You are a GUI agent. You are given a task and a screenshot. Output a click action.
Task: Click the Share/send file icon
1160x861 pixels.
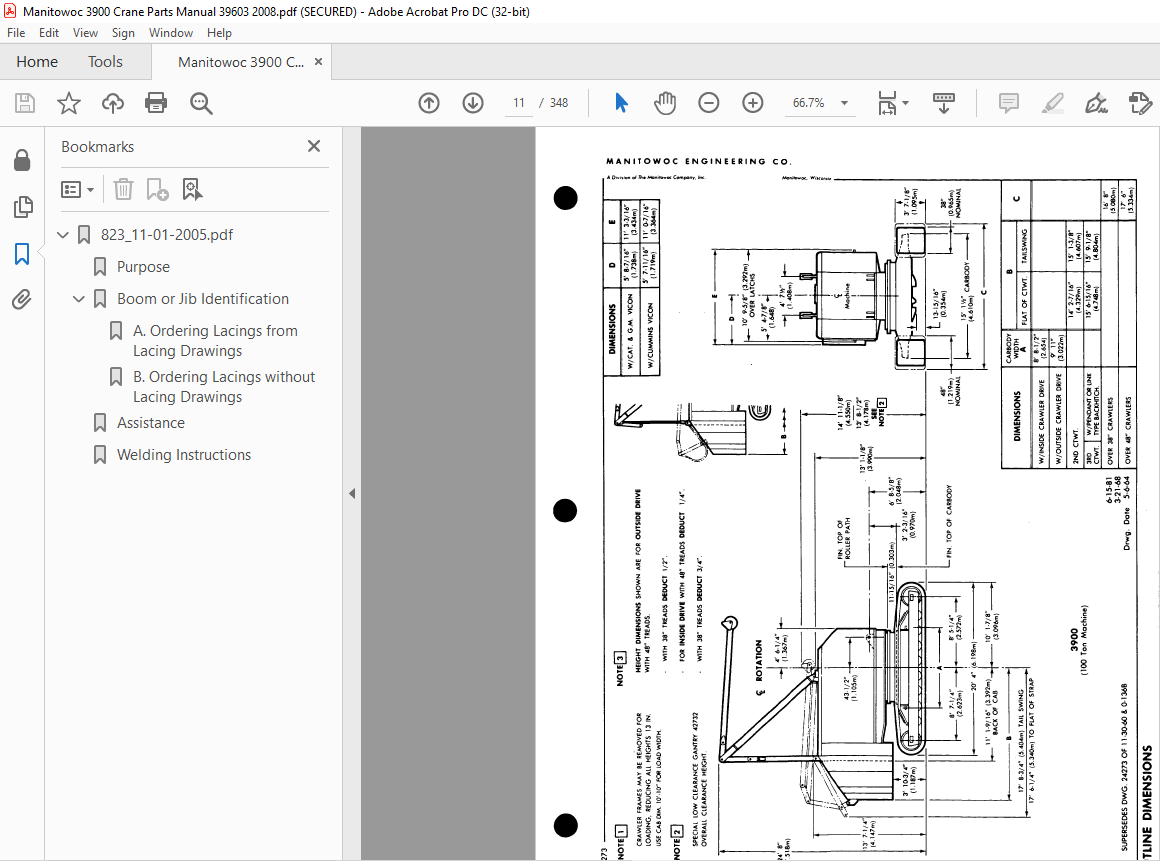tap(1140, 103)
